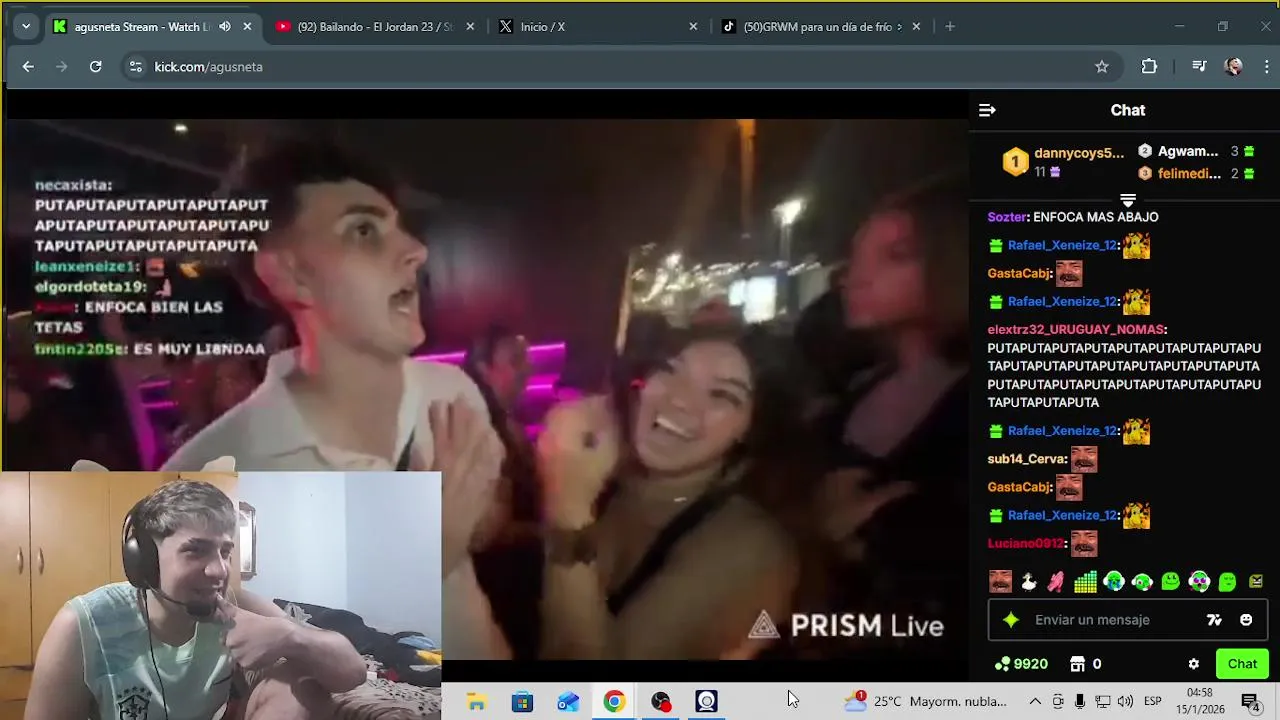Reload the Kick page
Screen dimensions: 1280x720
click(95, 67)
